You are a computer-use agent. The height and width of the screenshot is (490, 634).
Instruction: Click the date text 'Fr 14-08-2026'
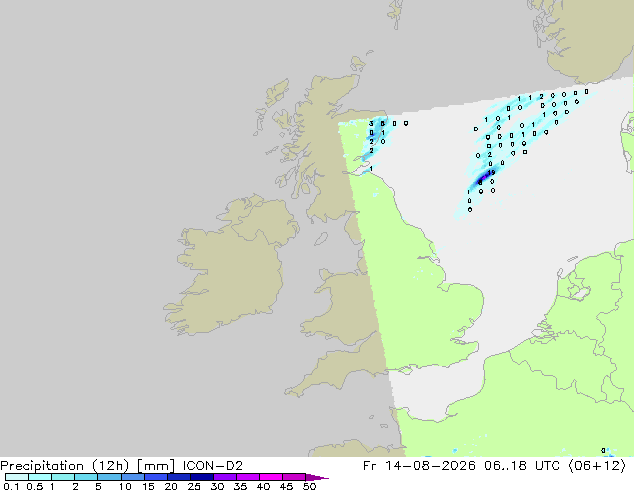419,466
